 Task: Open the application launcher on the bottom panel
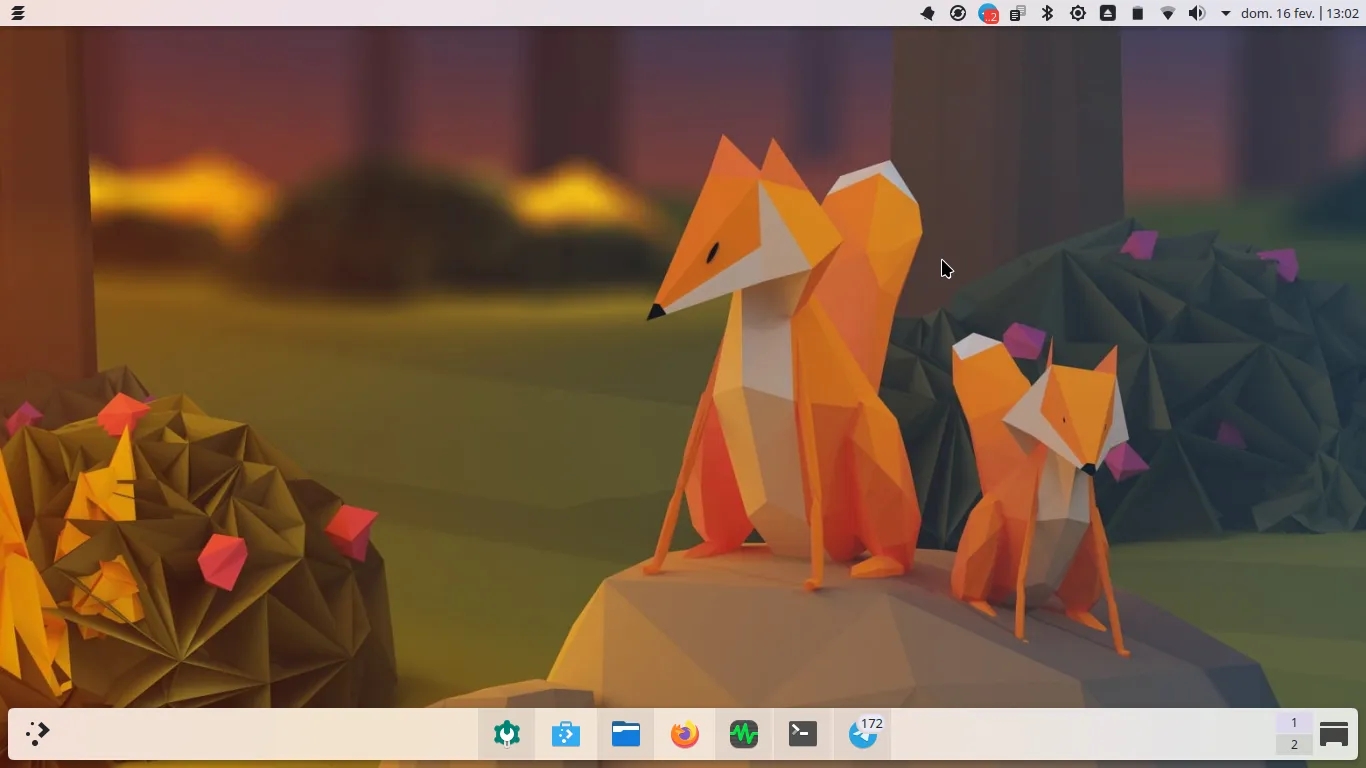37,734
